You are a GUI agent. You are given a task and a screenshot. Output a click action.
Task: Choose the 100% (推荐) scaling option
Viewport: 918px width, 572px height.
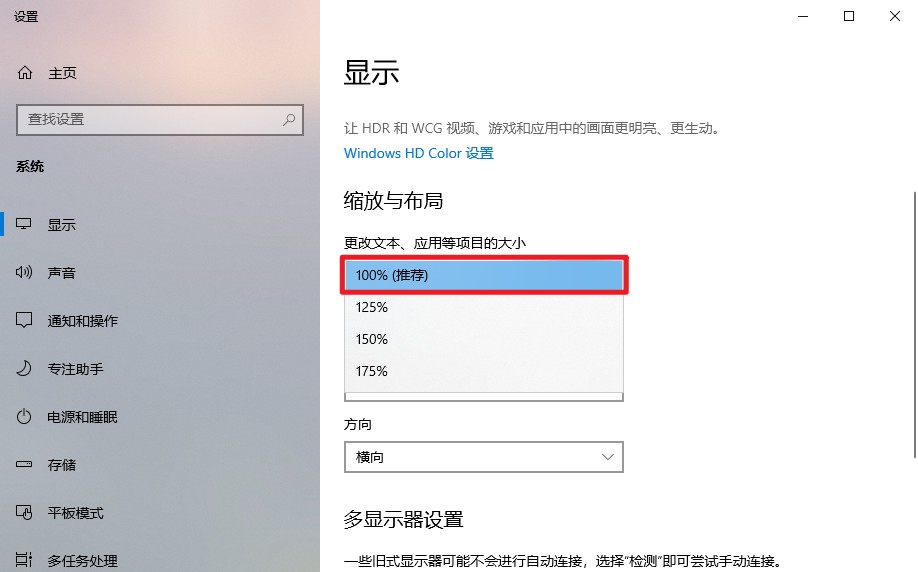coord(484,275)
